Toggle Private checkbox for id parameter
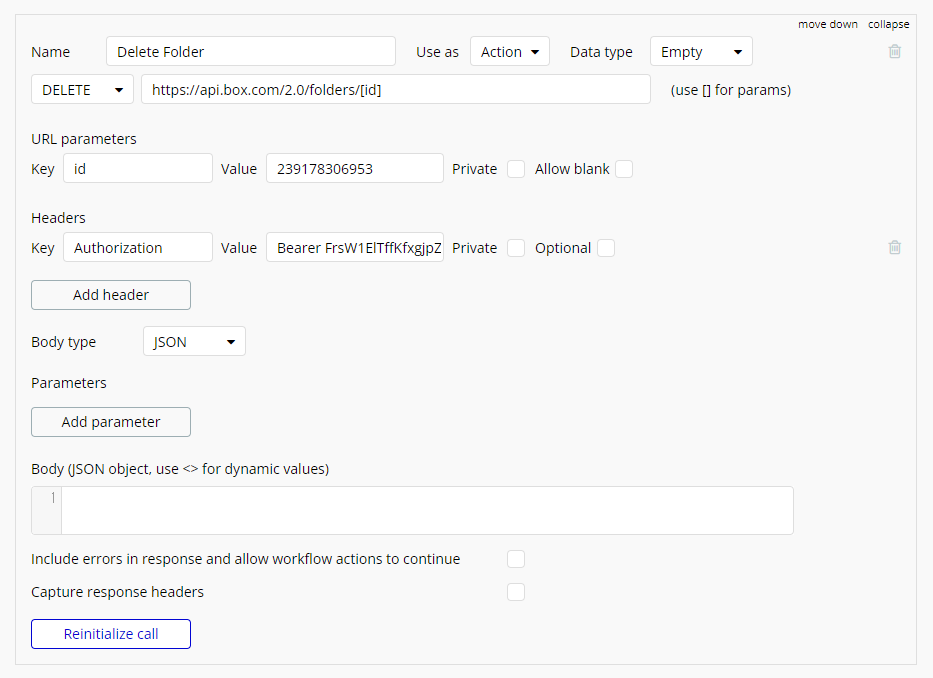Viewport: 933px width, 678px height. click(x=516, y=169)
